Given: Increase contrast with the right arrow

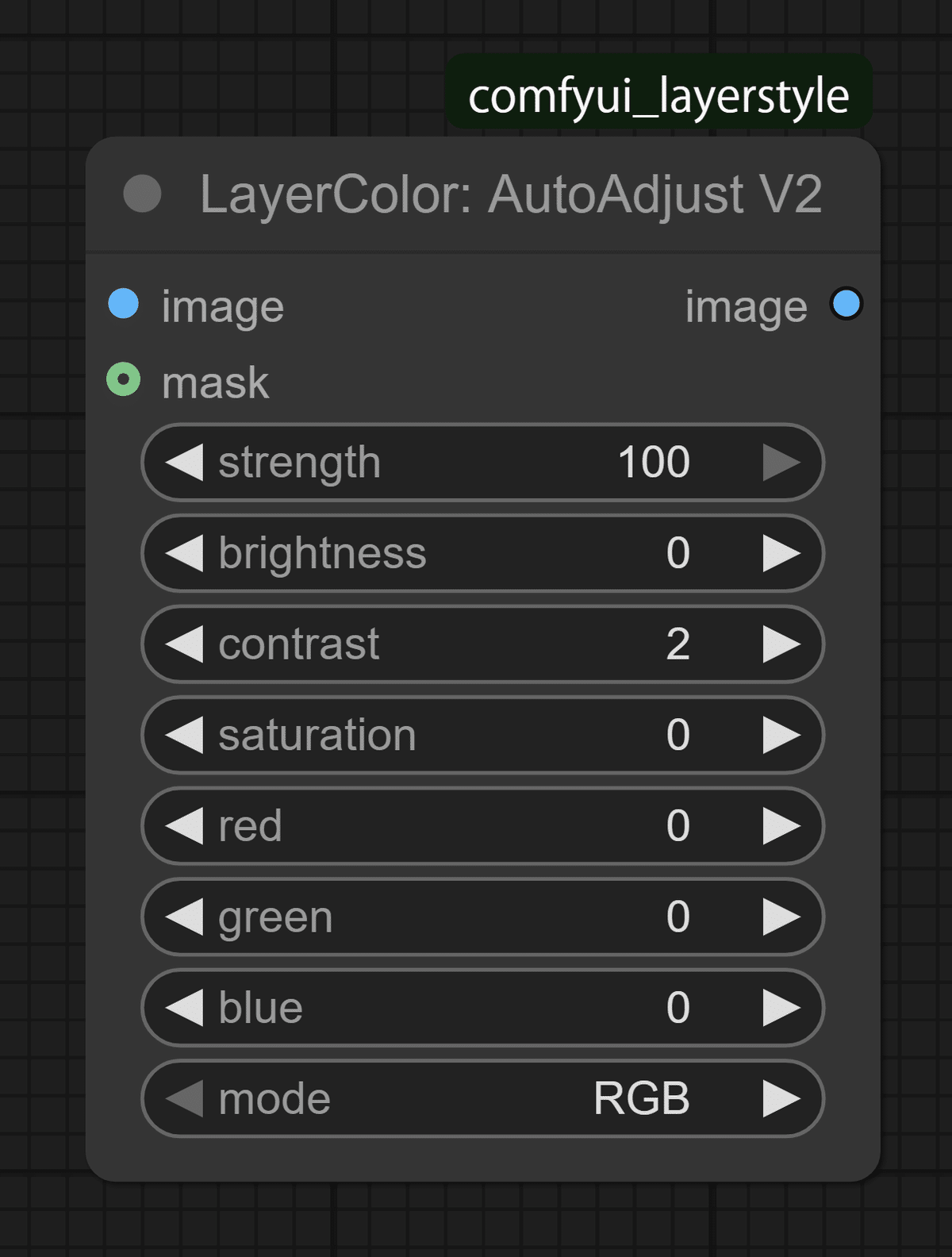Looking at the screenshot, I should (x=781, y=644).
